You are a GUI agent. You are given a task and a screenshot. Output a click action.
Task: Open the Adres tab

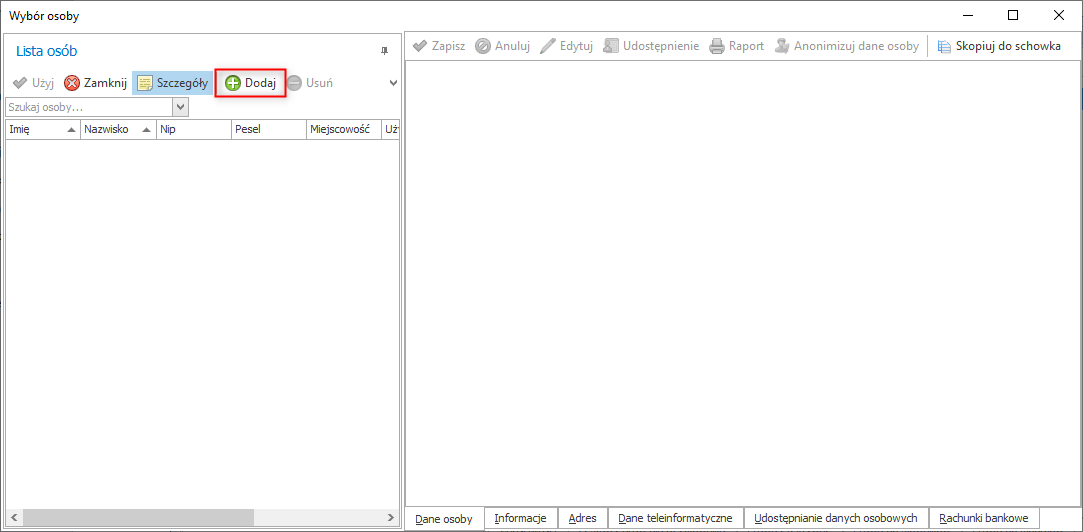[x=582, y=517]
